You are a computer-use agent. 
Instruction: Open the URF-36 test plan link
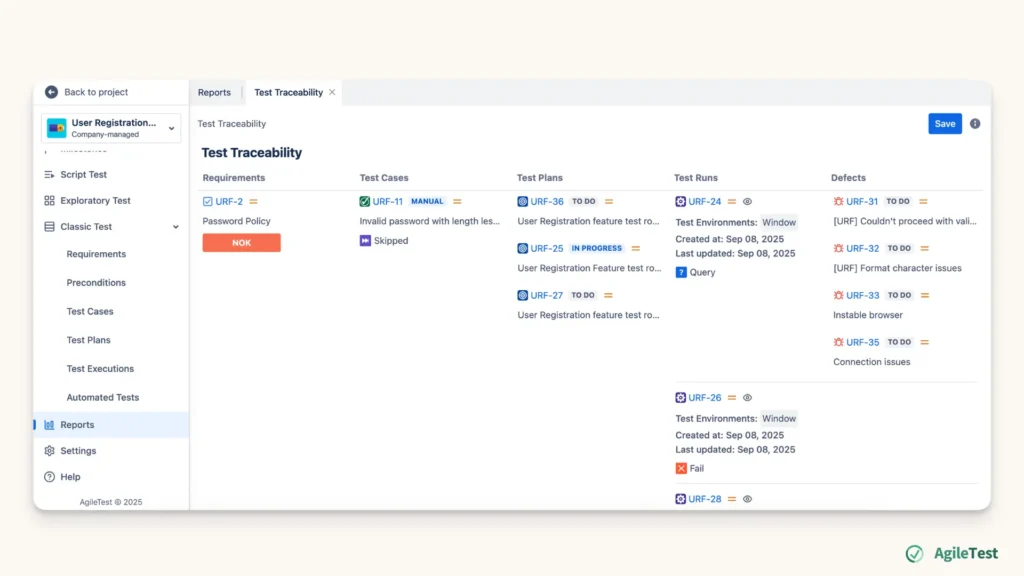point(547,202)
